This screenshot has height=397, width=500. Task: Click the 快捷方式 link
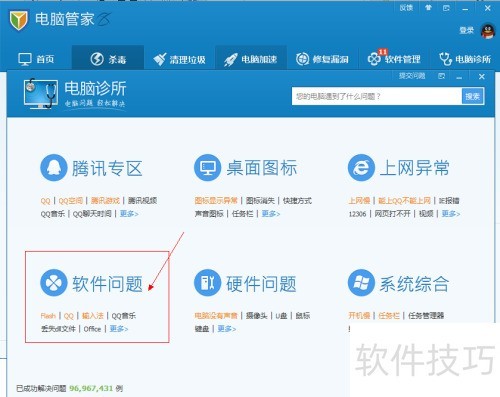pos(297,201)
